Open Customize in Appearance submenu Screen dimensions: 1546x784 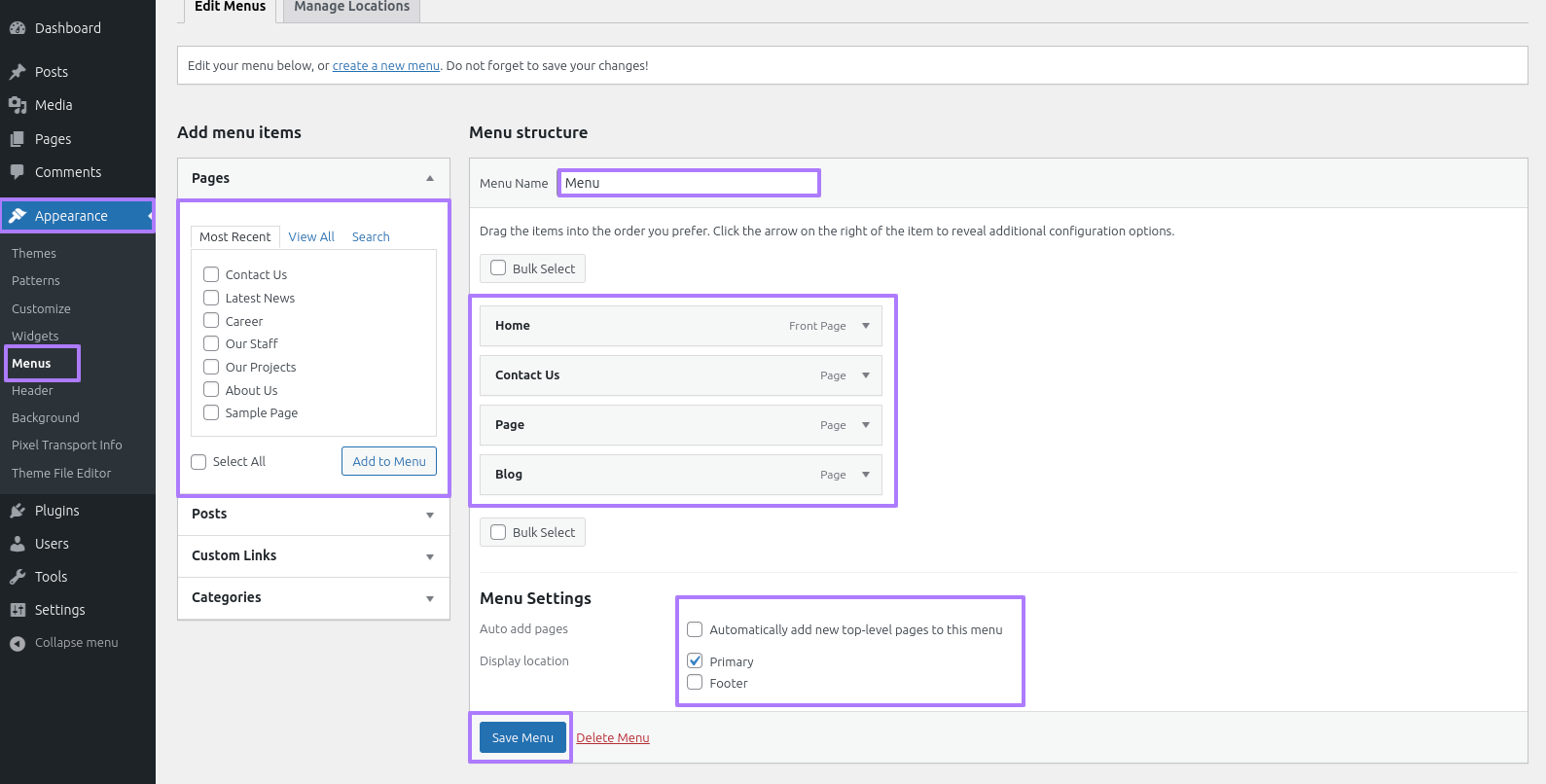point(41,309)
